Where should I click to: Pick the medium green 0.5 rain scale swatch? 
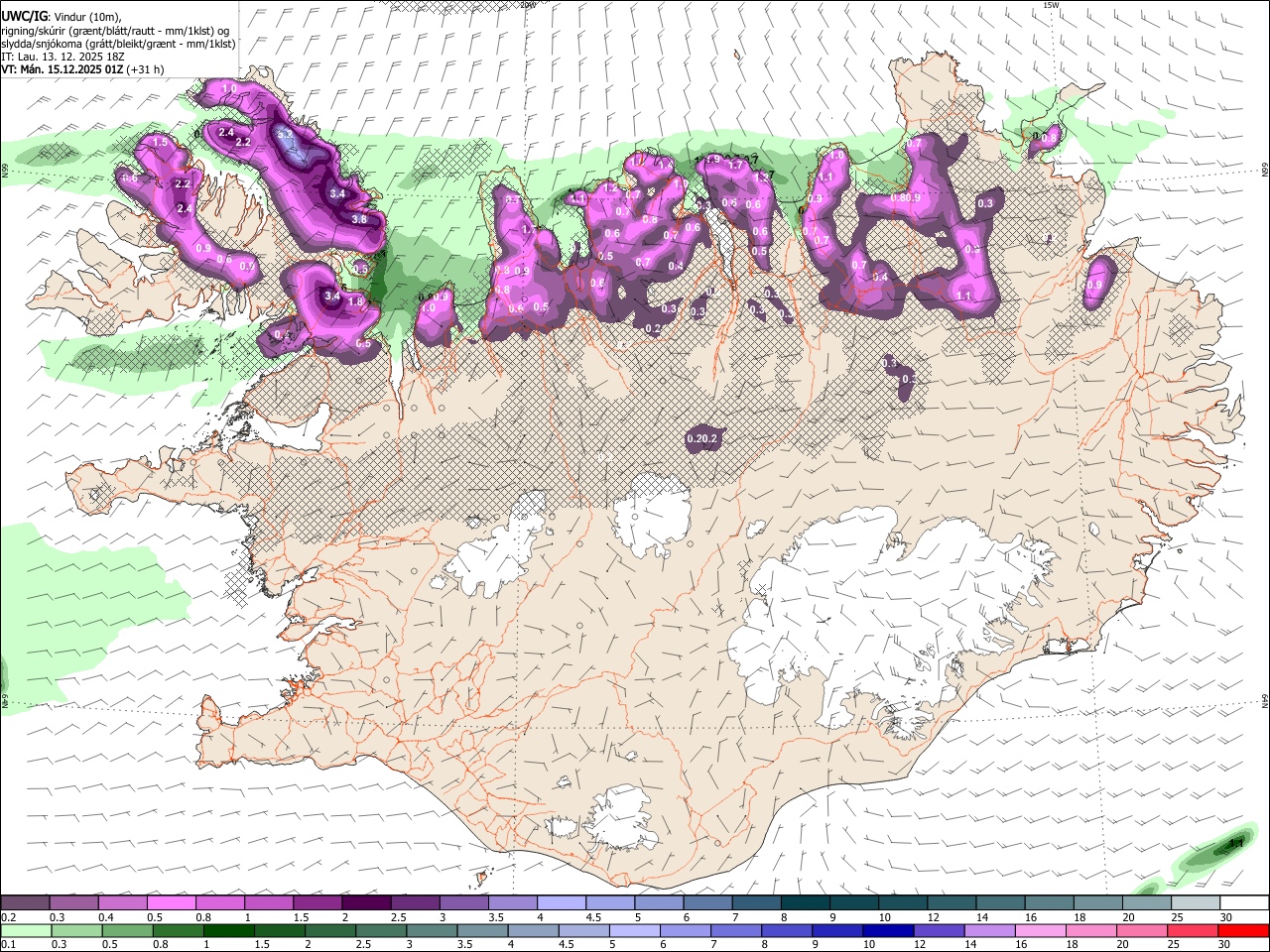127,931
